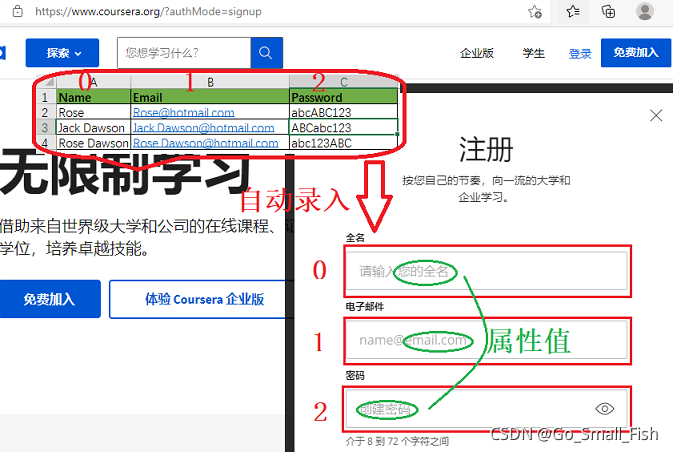The width and height of the screenshot is (673, 452).
Task: Click the 密码 input field
Action: point(487,409)
